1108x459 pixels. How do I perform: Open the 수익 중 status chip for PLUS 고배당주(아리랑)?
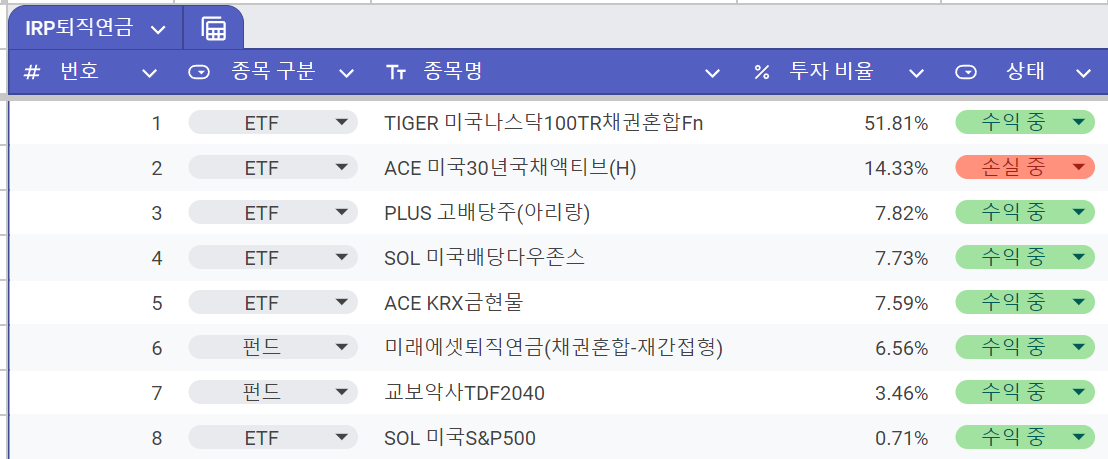coord(1025,213)
